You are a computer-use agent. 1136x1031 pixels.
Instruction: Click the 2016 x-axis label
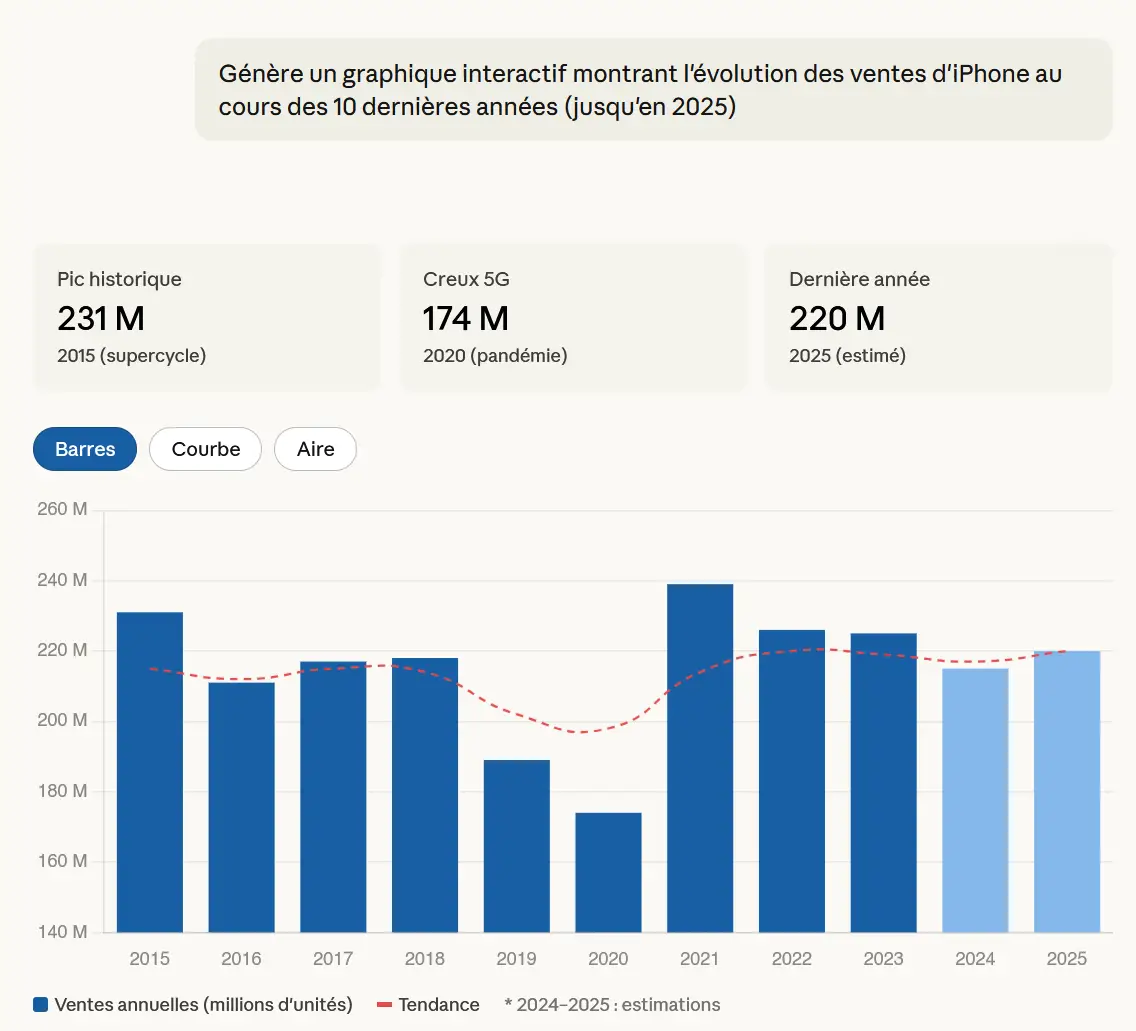(241, 959)
